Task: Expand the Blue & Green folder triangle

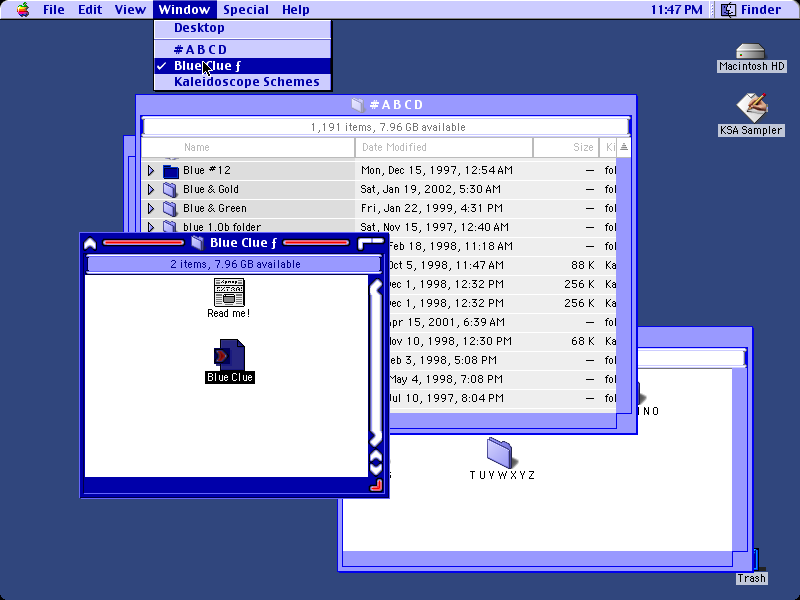Action: pyautogui.click(x=151, y=208)
